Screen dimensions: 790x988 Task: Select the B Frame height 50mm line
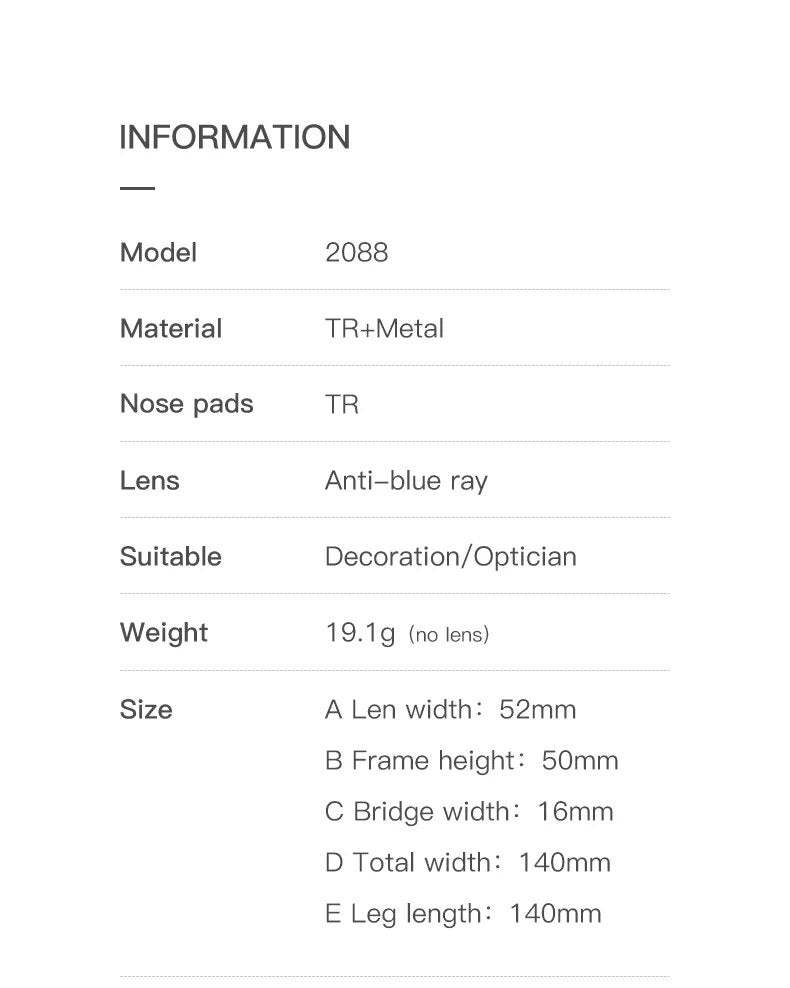471,760
